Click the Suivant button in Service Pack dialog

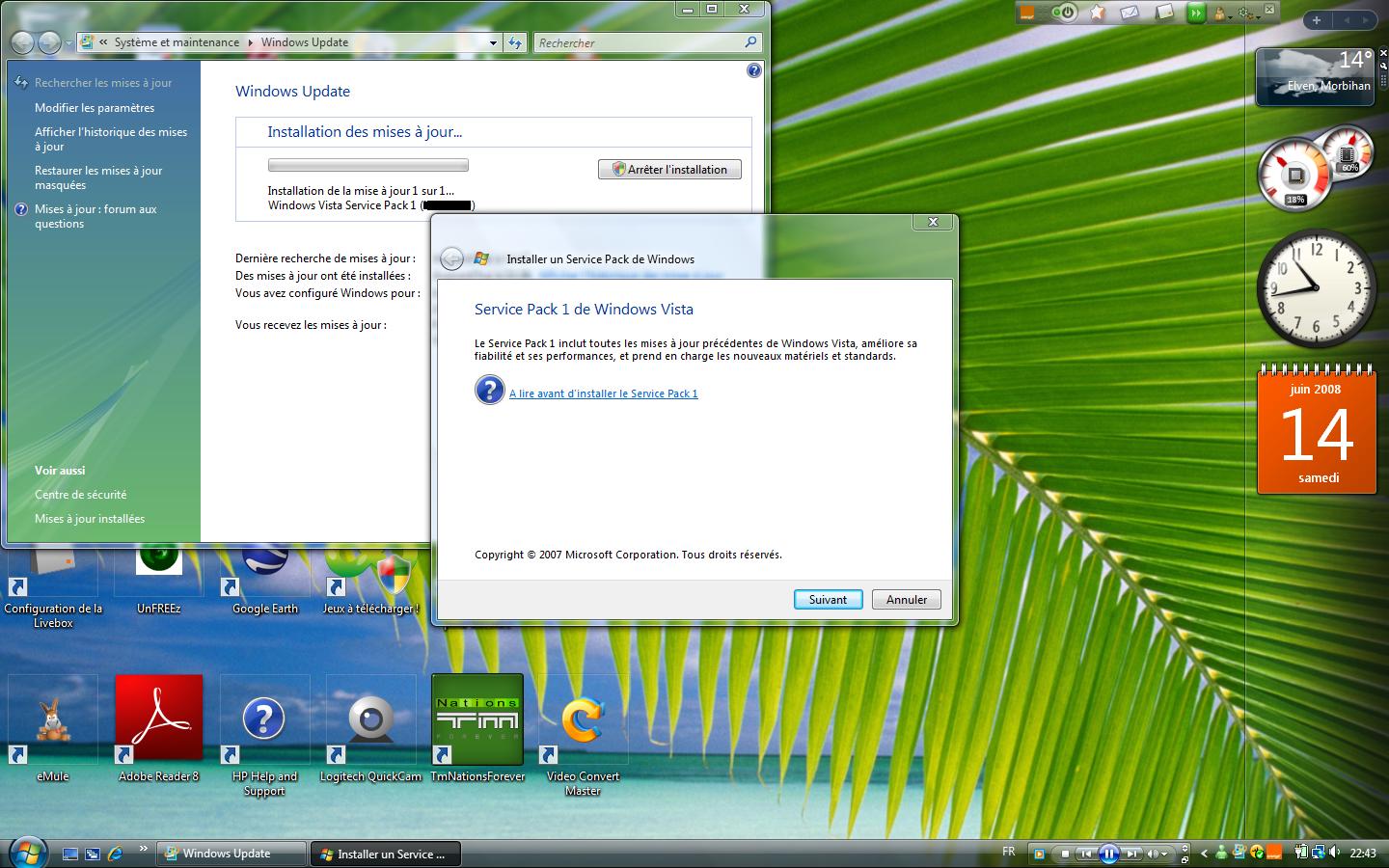coord(828,599)
